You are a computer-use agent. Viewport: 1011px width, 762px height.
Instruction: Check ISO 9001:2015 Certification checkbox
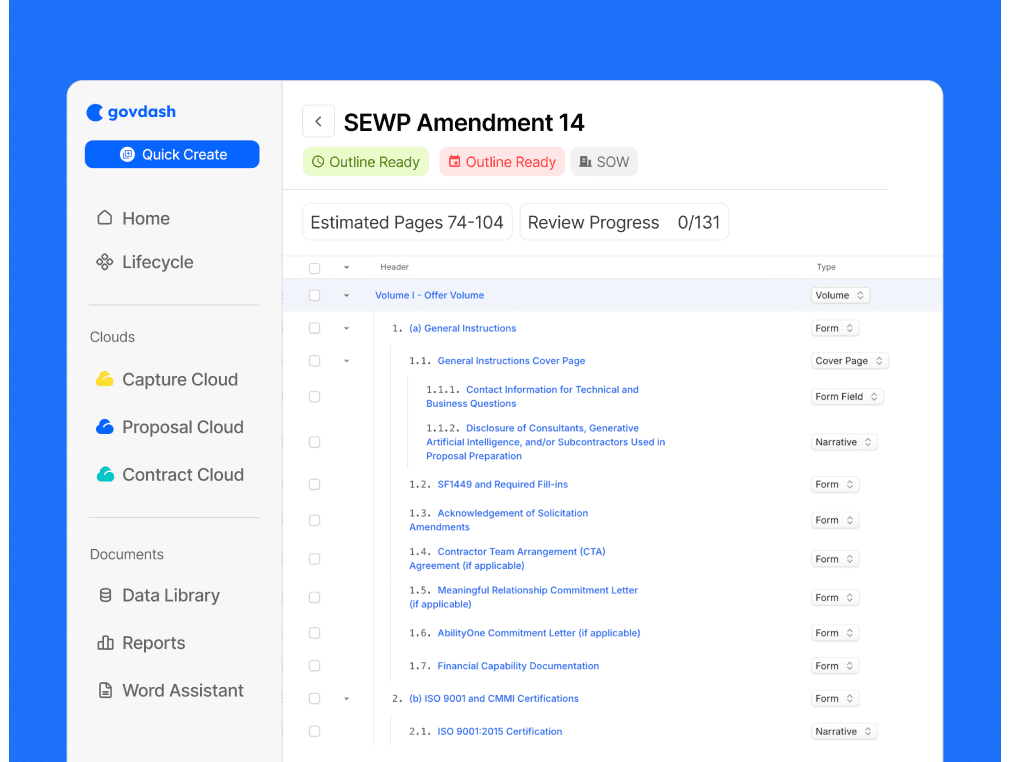click(x=315, y=731)
